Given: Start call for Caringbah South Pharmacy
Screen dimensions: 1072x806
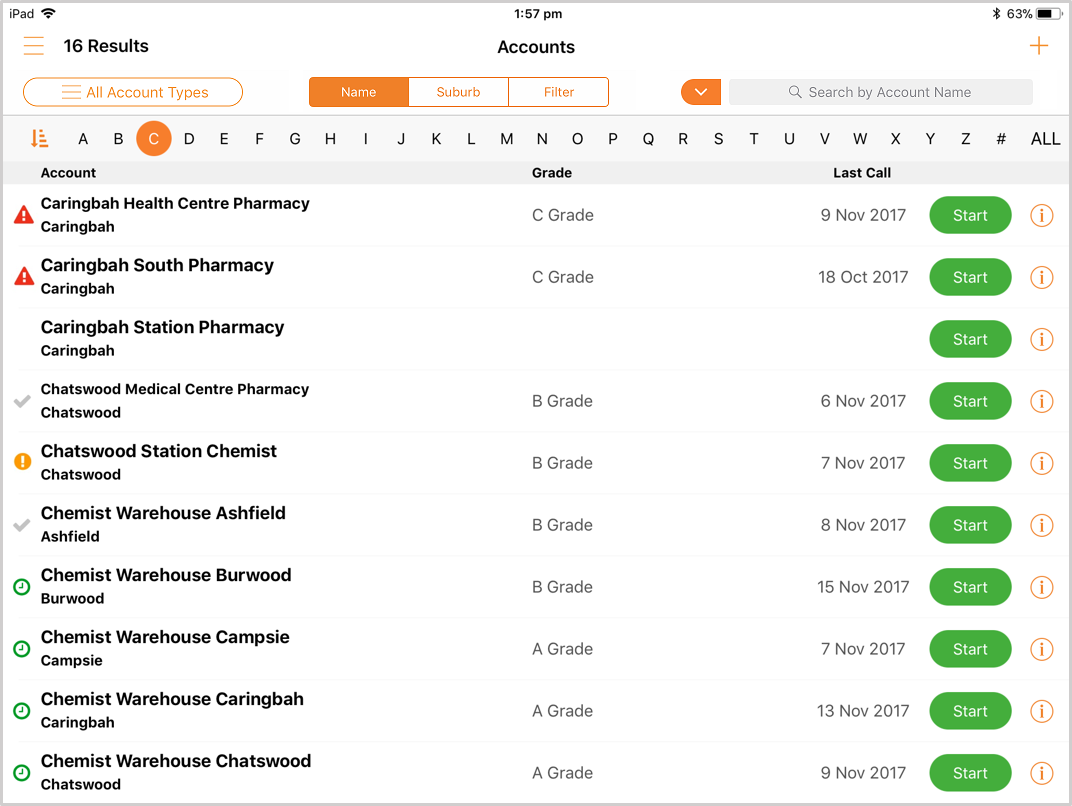Looking at the screenshot, I should (x=970, y=278).
